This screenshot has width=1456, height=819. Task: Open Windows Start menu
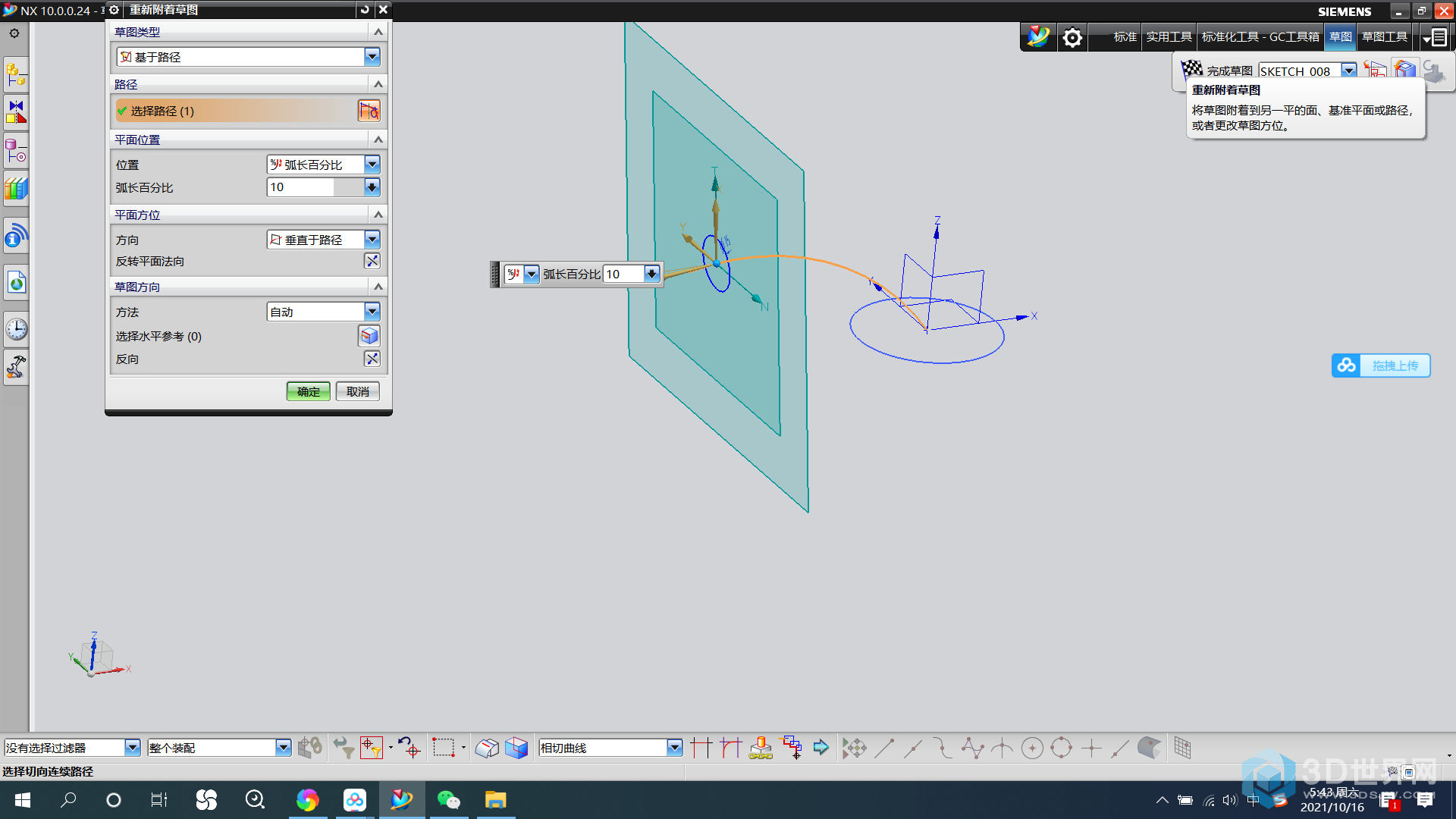coord(23,800)
